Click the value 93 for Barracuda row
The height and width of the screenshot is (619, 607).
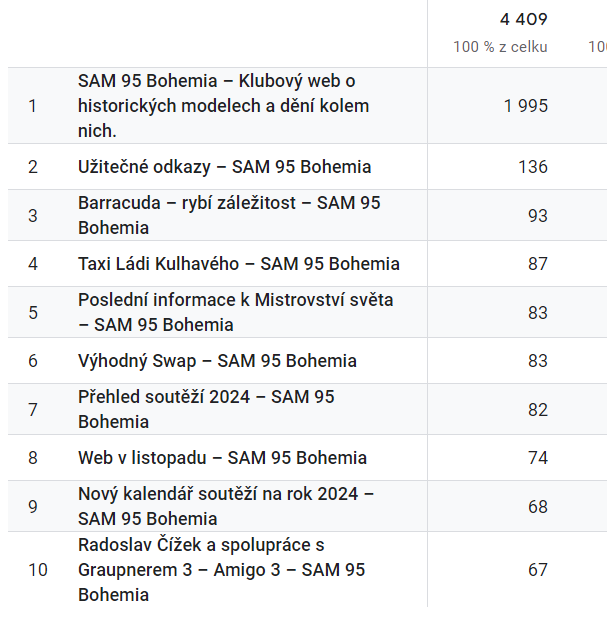538,216
